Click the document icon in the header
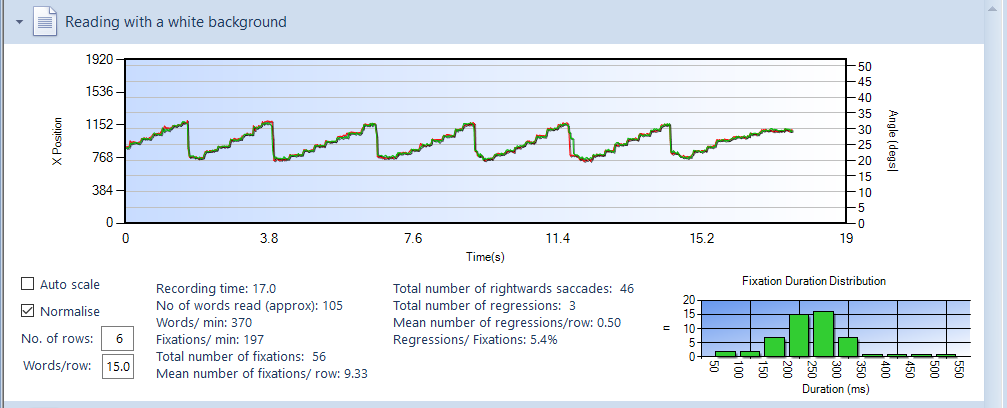The width and height of the screenshot is (1007, 408). click(x=46, y=21)
